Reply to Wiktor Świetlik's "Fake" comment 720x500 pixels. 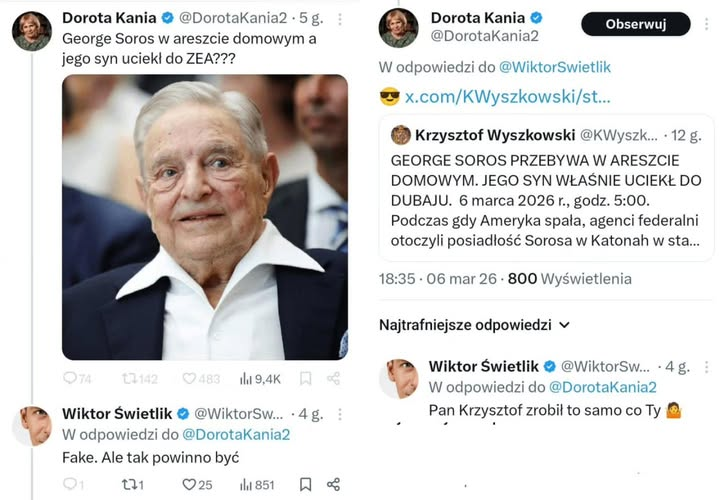(70, 485)
